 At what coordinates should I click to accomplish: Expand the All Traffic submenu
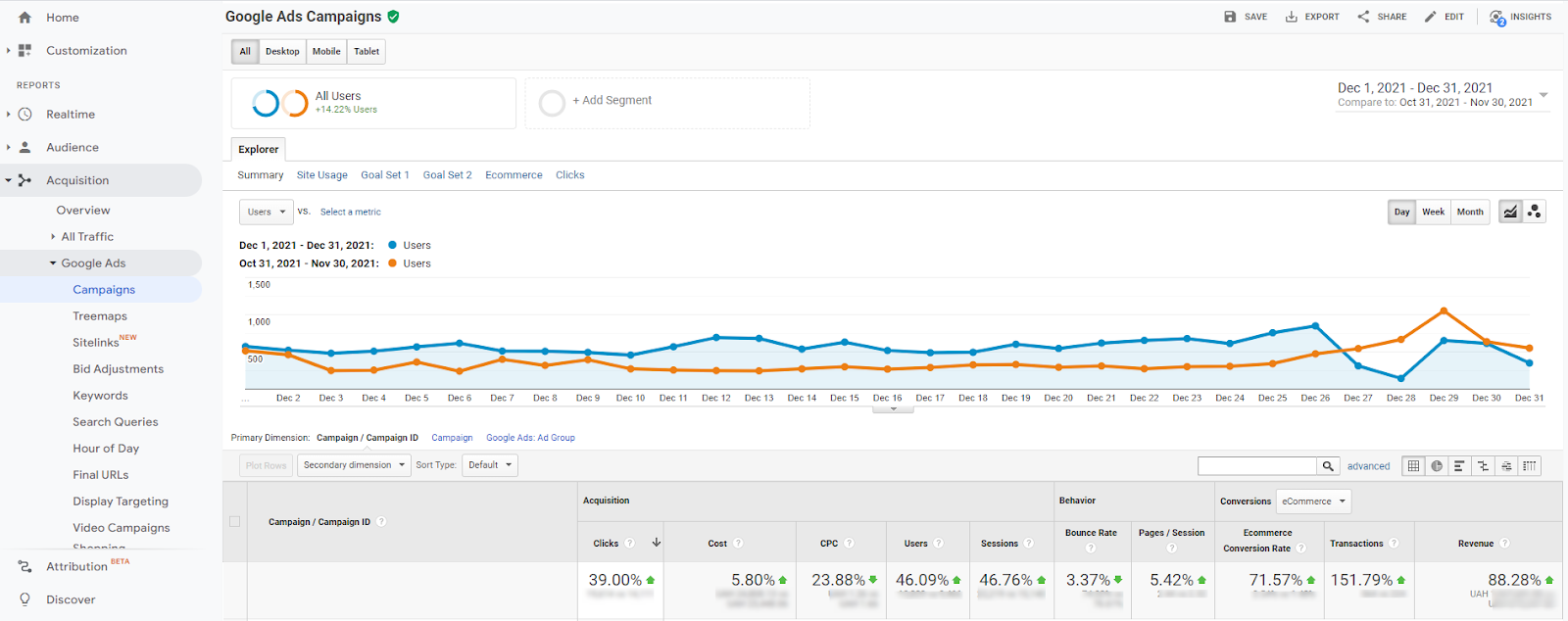click(53, 237)
